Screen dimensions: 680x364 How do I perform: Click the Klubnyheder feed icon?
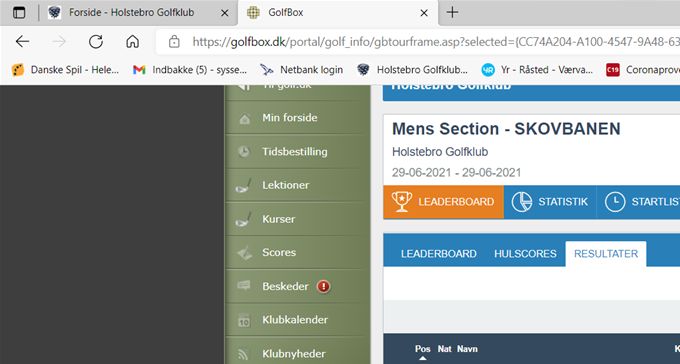coord(244,354)
